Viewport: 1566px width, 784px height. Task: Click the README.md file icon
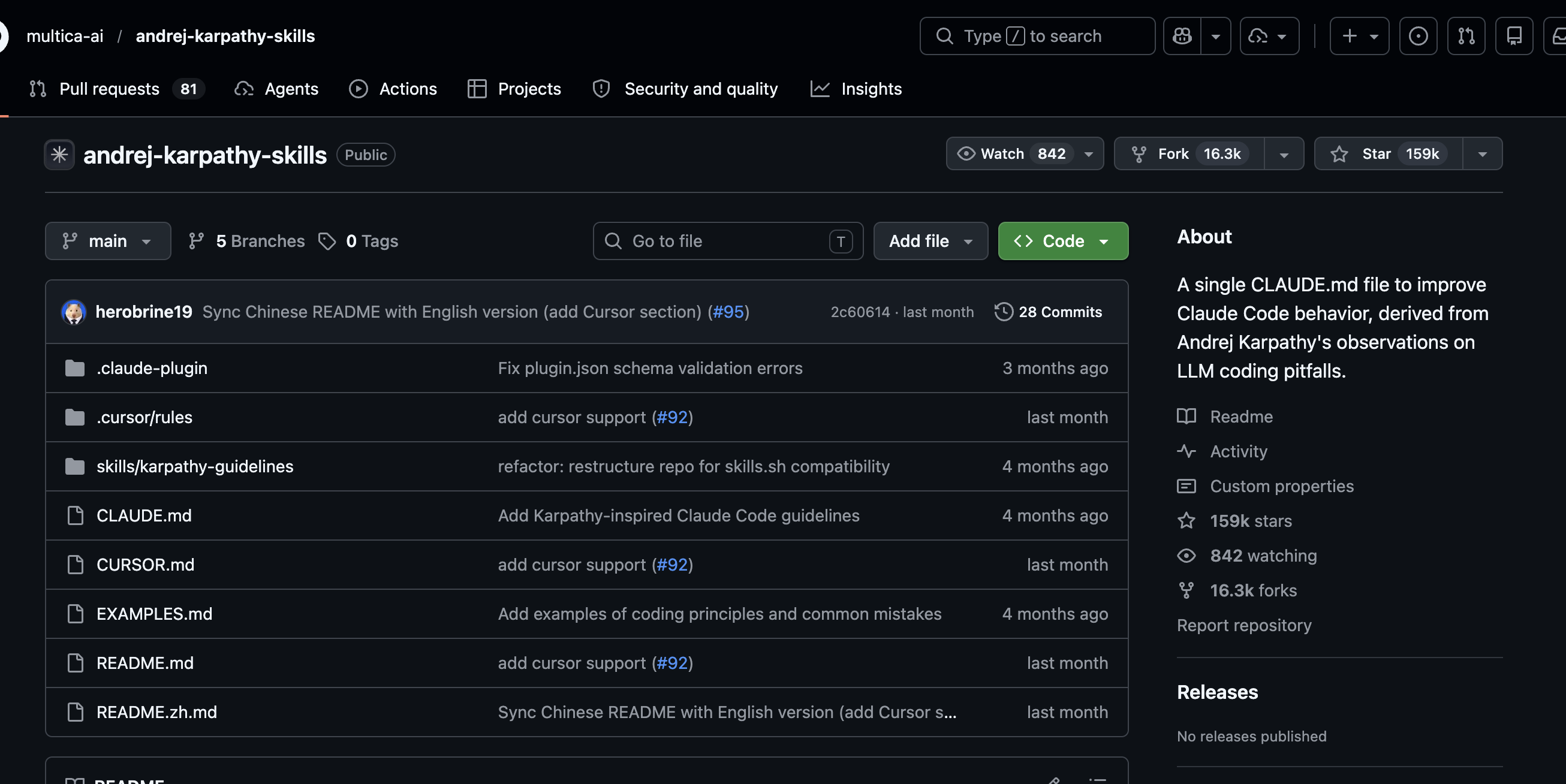pyautogui.click(x=76, y=664)
